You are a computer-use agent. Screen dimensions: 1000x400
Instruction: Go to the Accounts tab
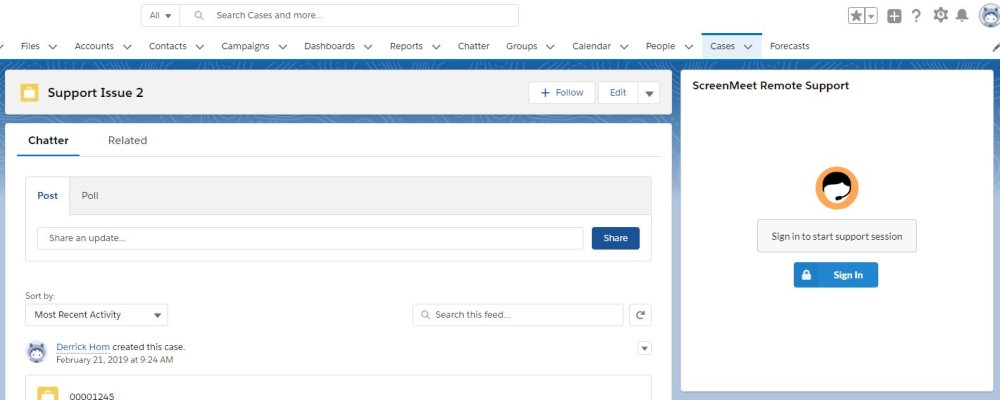[94, 46]
